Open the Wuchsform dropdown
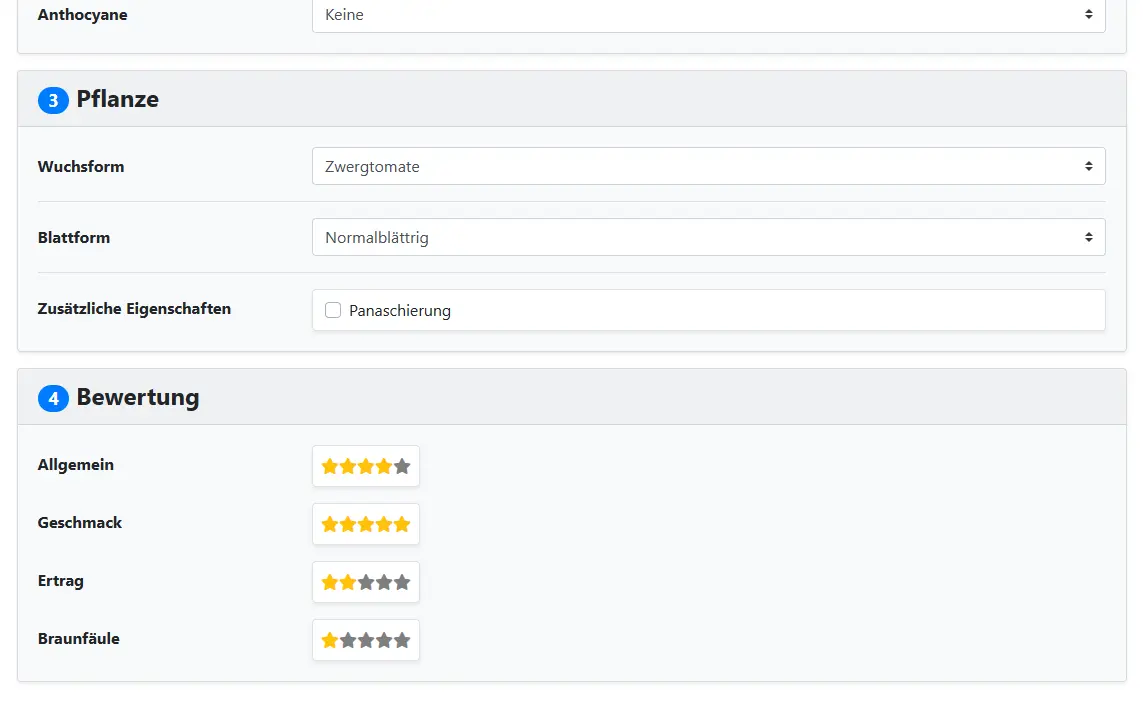This screenshot has width=1143, height=707. click(x=708, y=167)
